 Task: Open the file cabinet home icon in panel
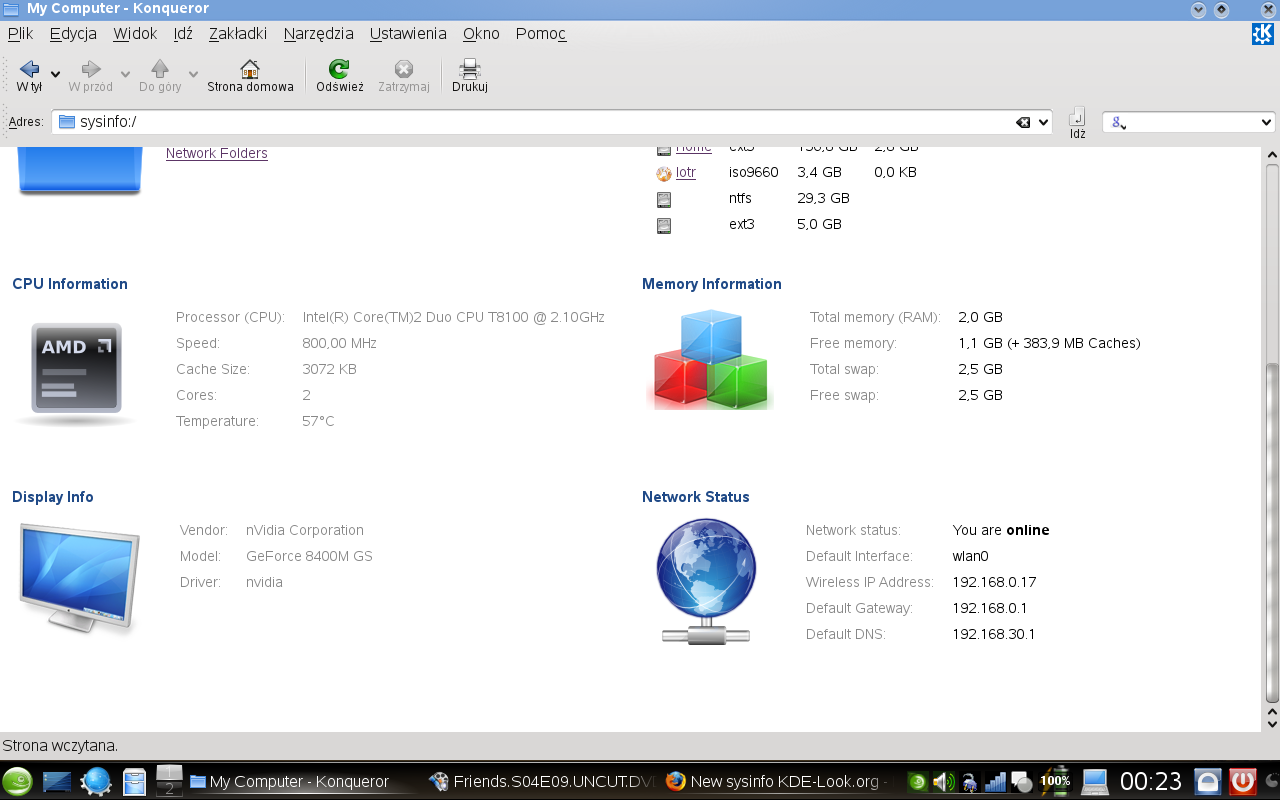135,781
